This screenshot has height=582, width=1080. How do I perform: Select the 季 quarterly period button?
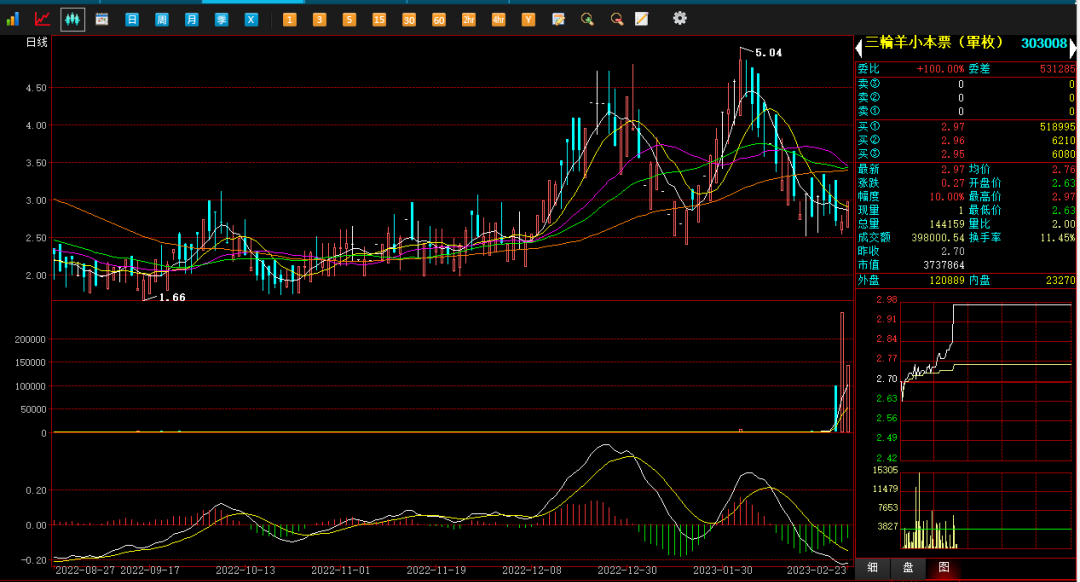coord(222,19)
